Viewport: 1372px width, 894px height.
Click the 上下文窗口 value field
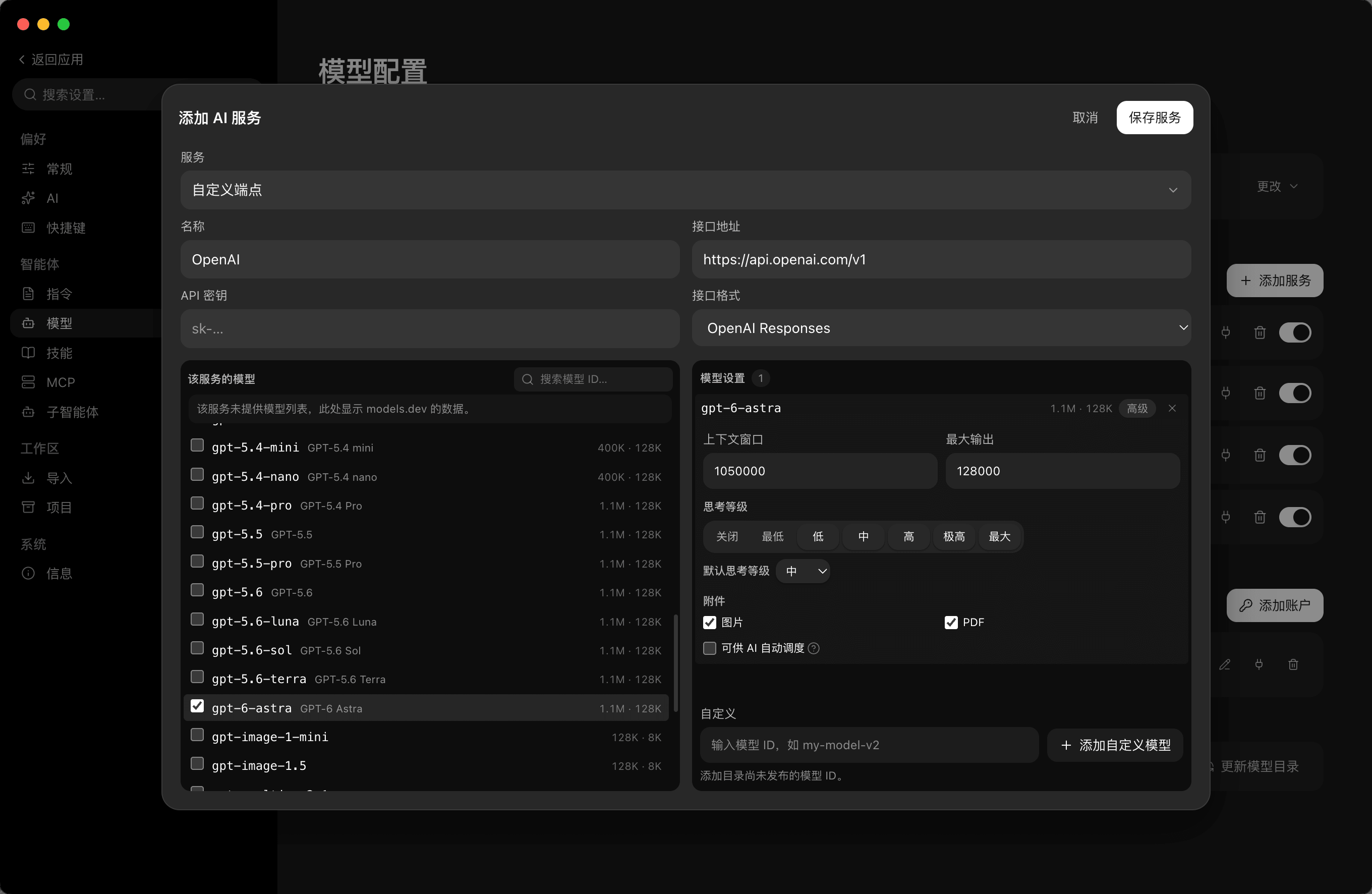820,471
